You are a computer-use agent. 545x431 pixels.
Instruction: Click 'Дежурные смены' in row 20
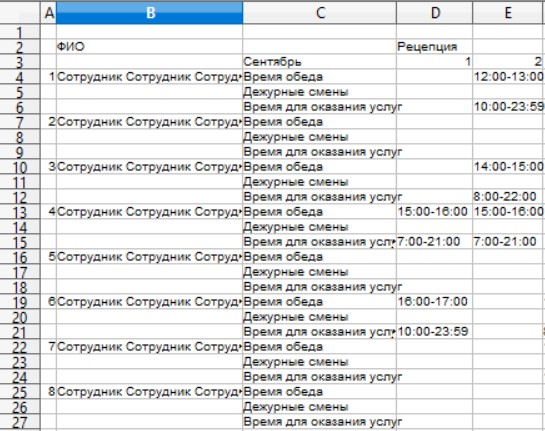[319, 316]
